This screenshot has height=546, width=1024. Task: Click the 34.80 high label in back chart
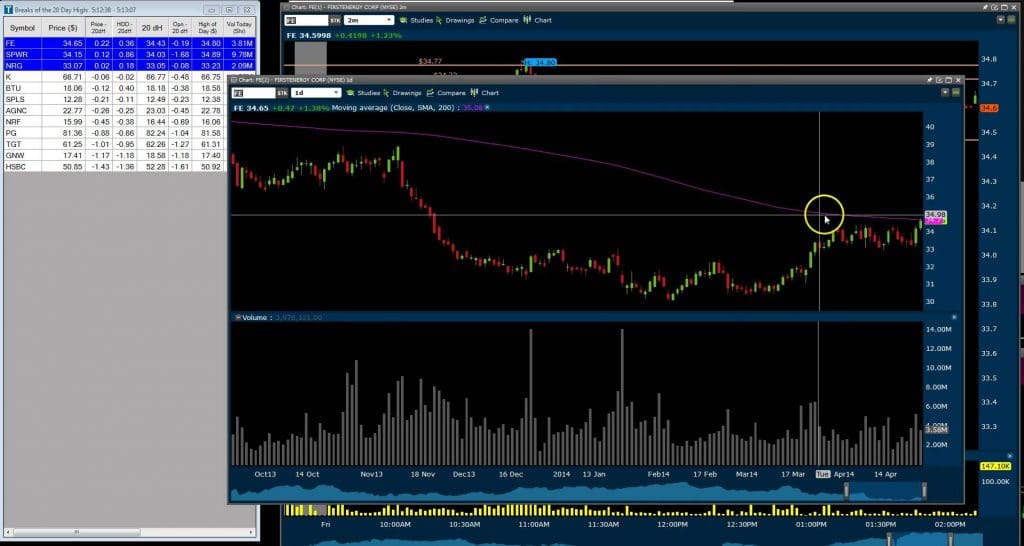(x=541, y=62)
